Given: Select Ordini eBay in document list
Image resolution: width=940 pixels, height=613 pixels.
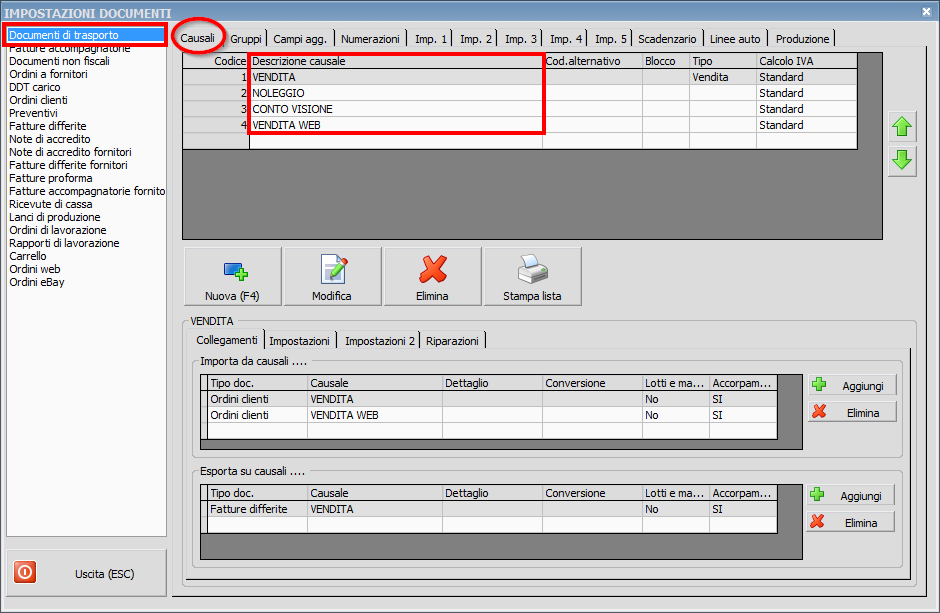Looking at the screenshot, I should (x=36, y=282).
